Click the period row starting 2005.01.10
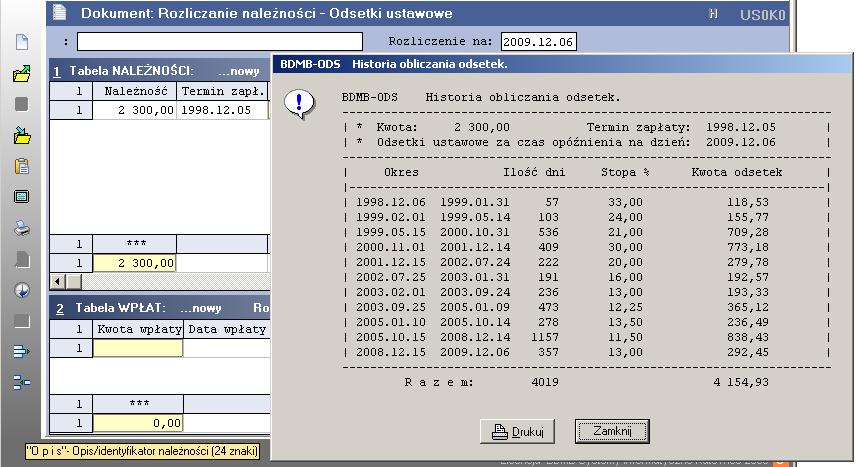This screenshot has height=467, width=856. click(x=587, y=322)
